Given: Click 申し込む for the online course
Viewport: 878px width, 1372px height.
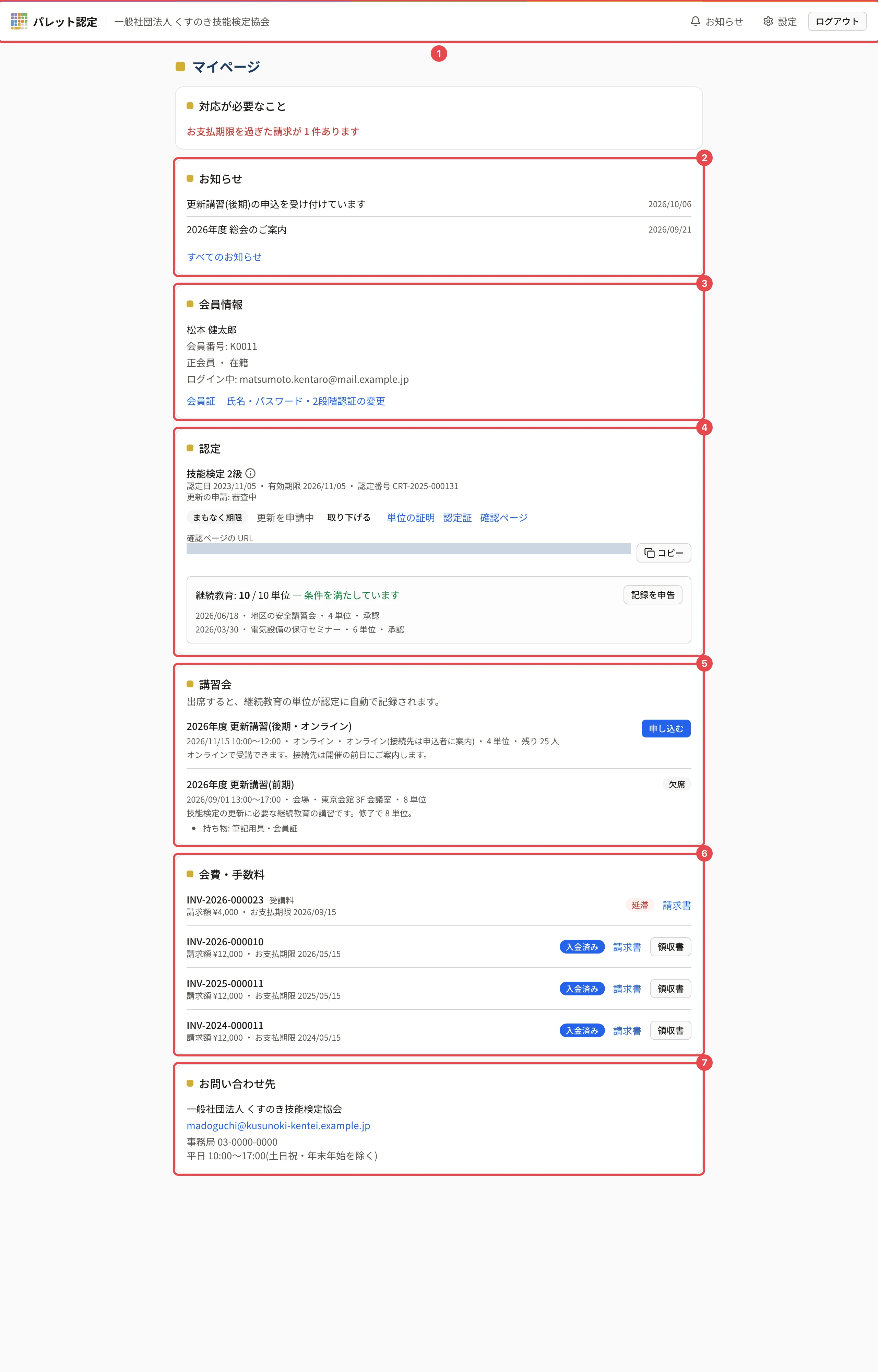Looking at the screenshot, I should coord(666,729).
